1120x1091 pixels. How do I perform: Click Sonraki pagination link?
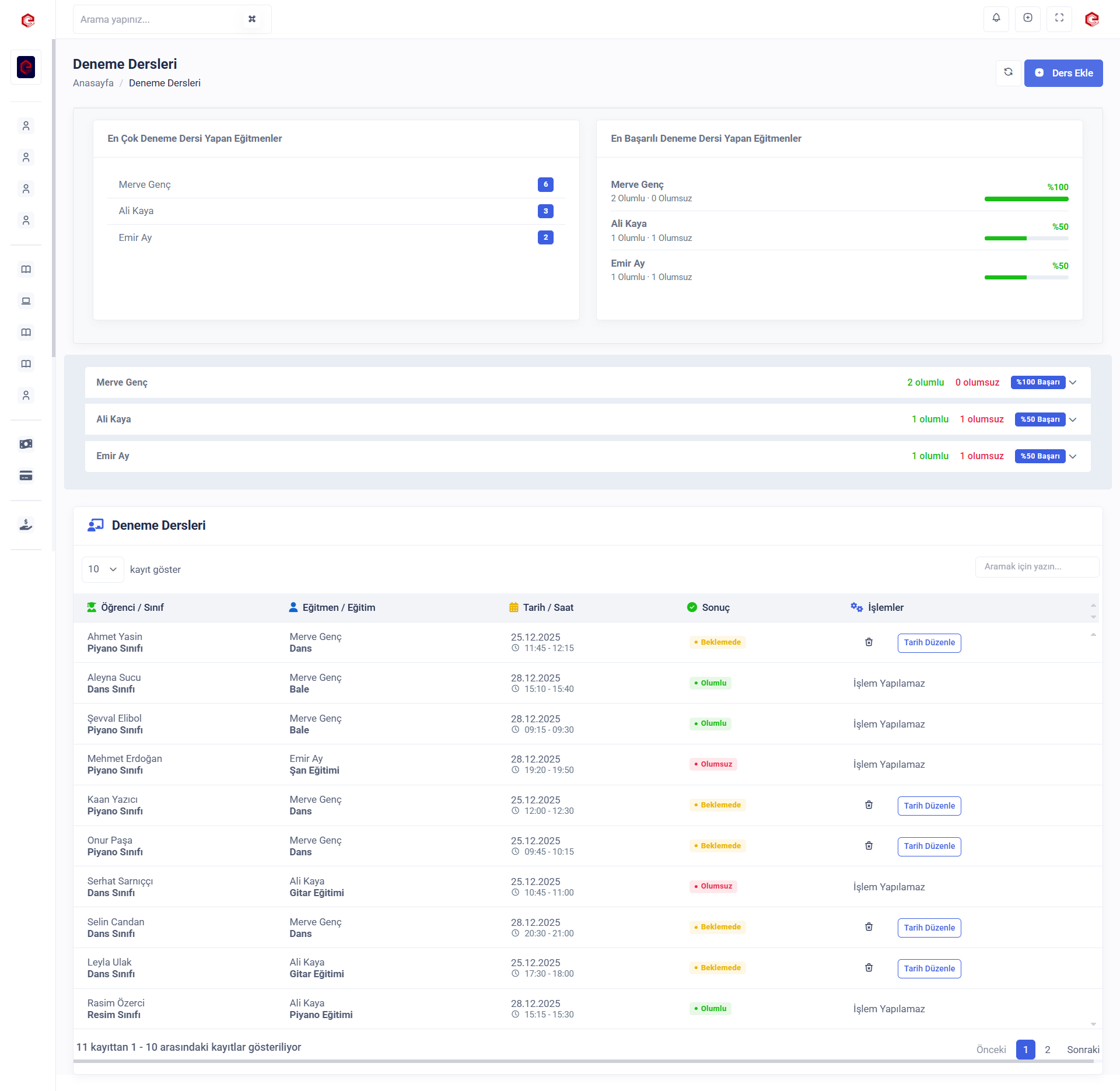click(1083, 1050)
